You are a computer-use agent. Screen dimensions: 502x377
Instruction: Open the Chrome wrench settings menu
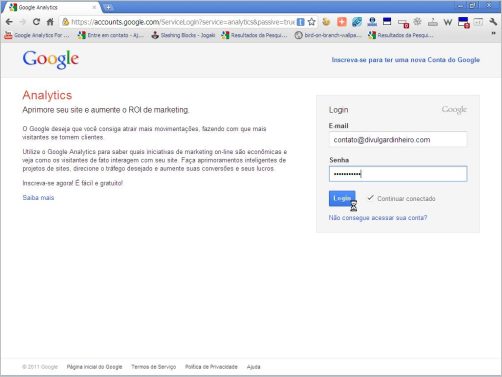tap(493, 22)
